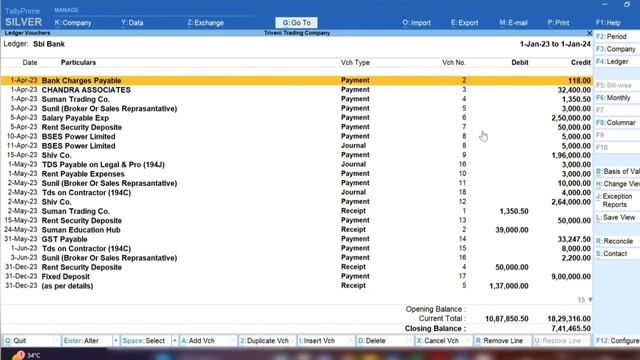640x360 pixels.
Task: Click R: Reconcile in right panel
Action: coord(617,241)
